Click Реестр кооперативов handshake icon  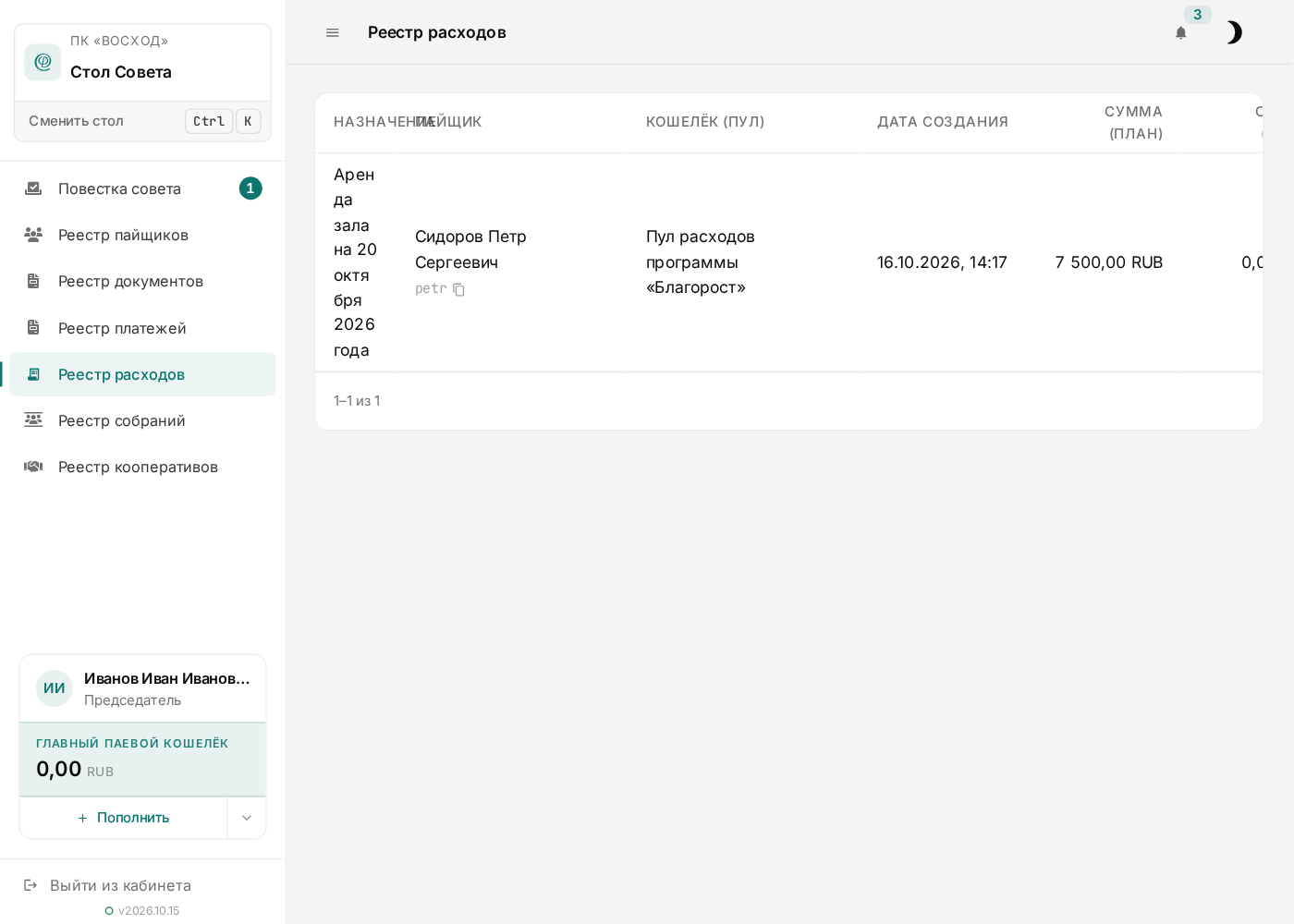(33, 467)
